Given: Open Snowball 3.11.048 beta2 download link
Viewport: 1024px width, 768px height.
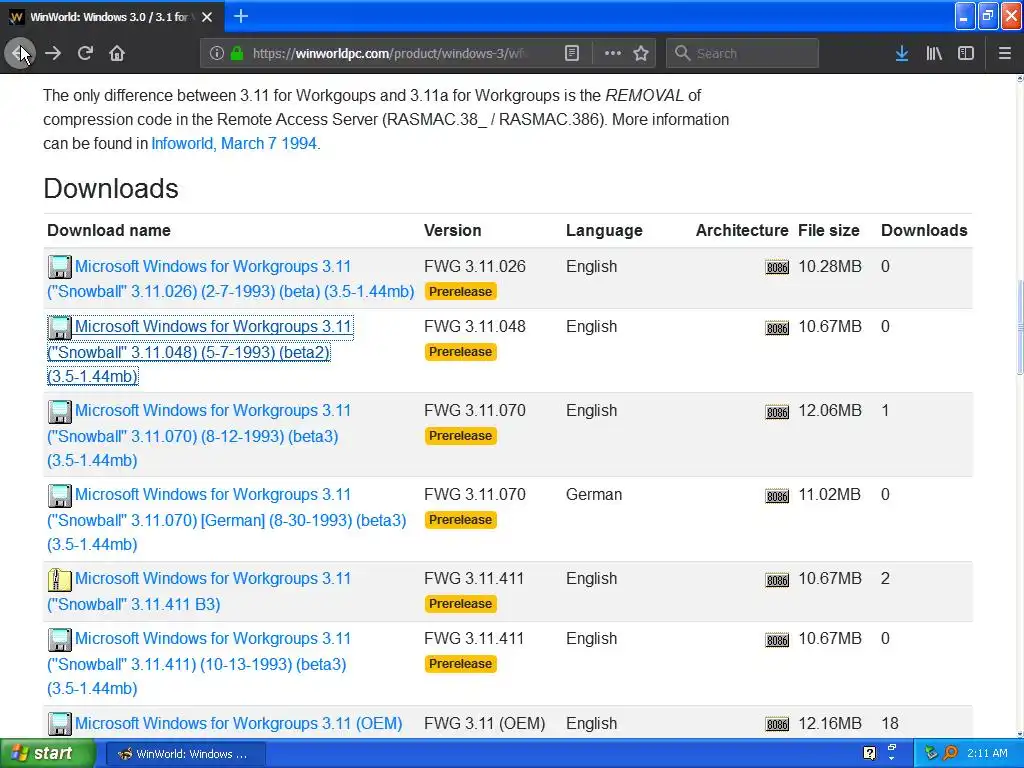Looking at the screenshot, I should 200,351.
